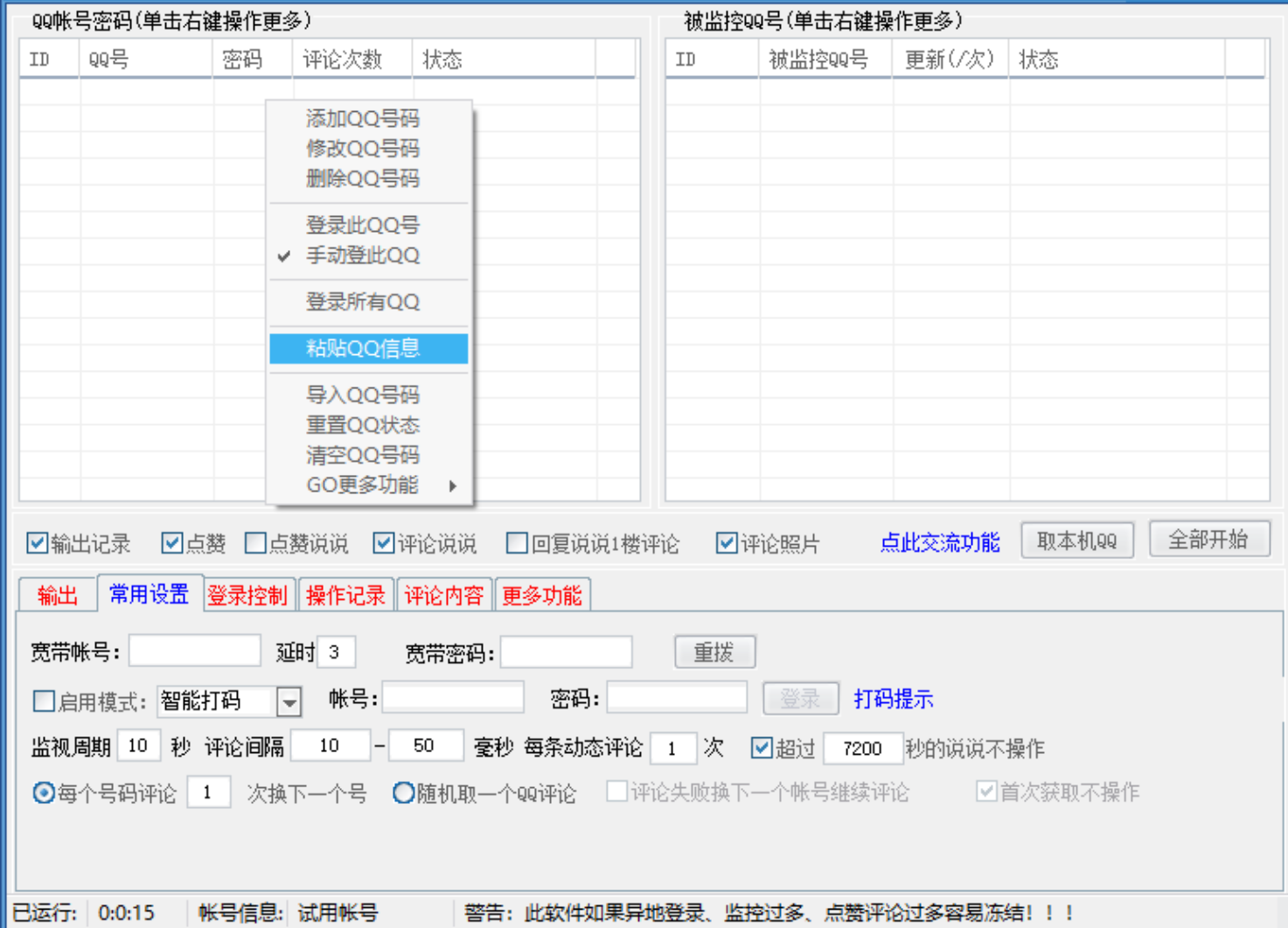Open 登录控制 tab

click(247, 596)
